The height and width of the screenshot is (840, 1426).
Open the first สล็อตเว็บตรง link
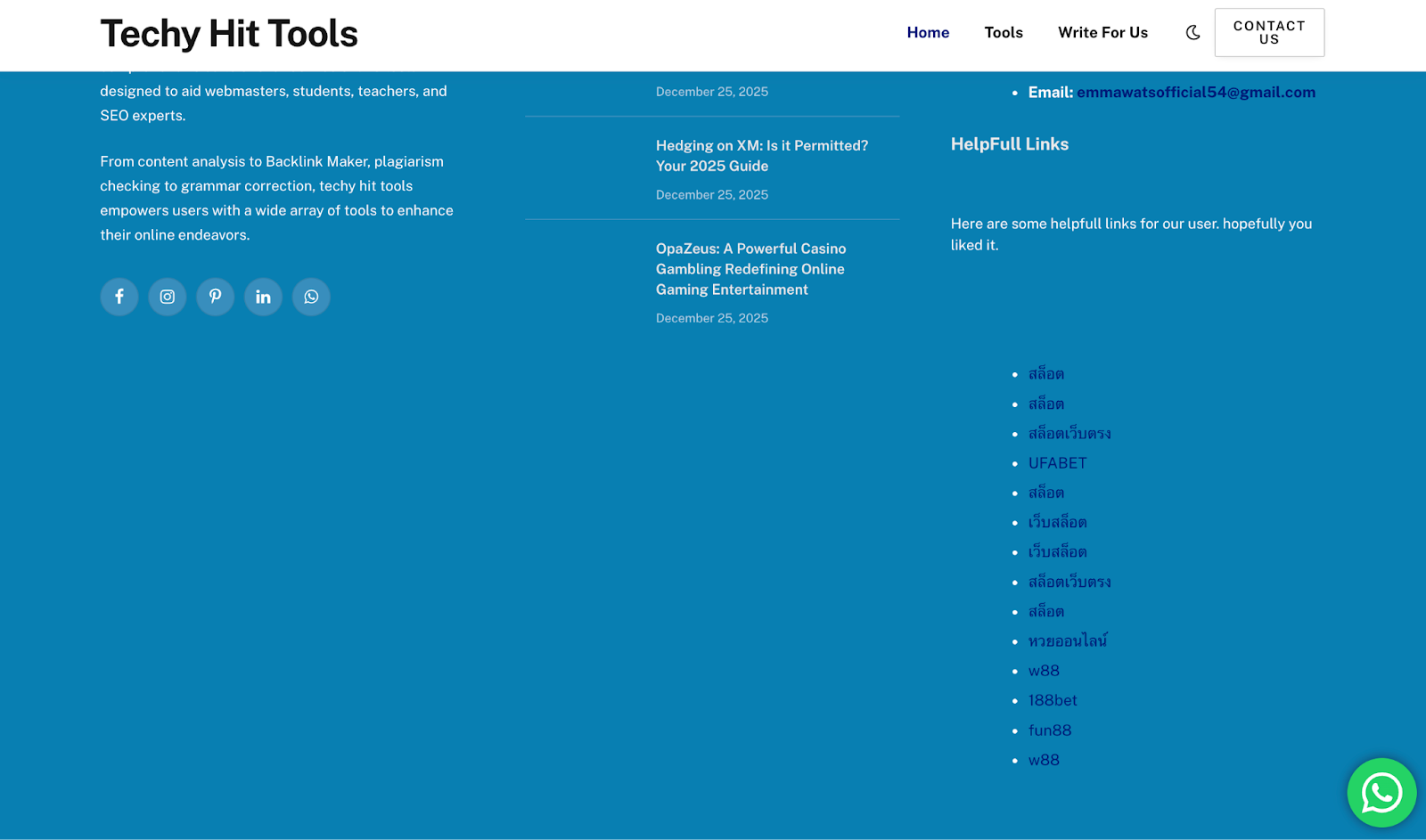click(1069, 434)
